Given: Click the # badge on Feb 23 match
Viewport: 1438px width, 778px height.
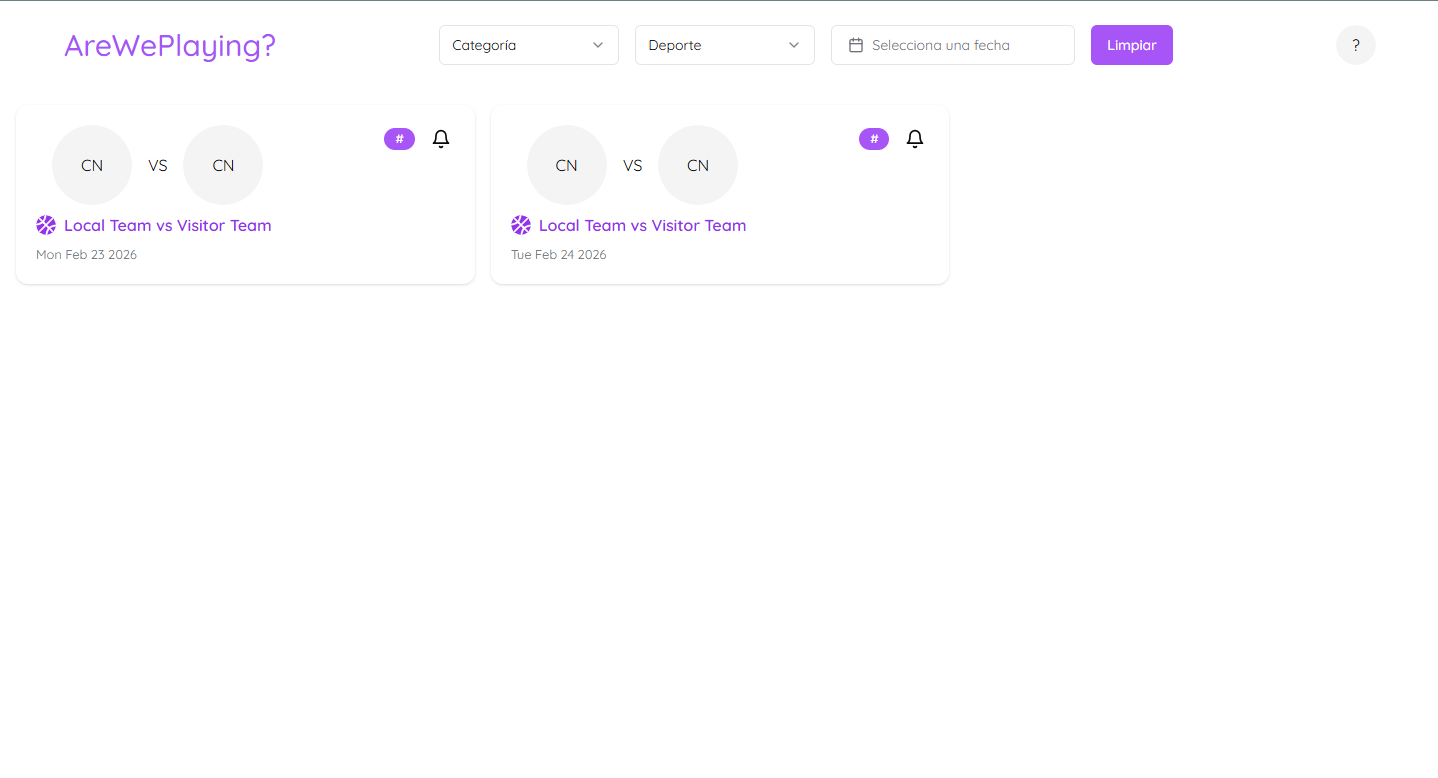Looking at the screenshot, I should (399, 139).
